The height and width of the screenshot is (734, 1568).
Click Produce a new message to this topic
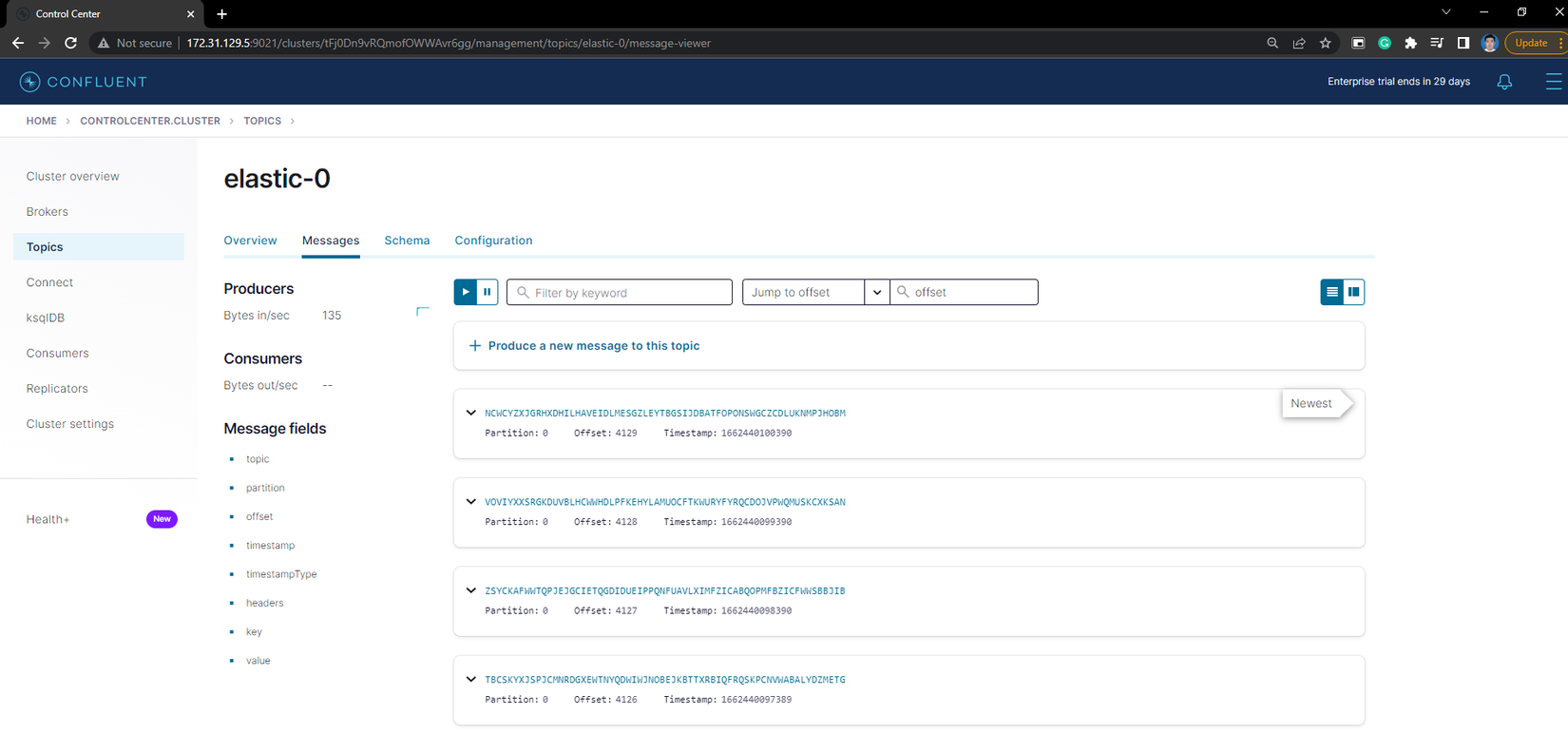click(594, 346)
